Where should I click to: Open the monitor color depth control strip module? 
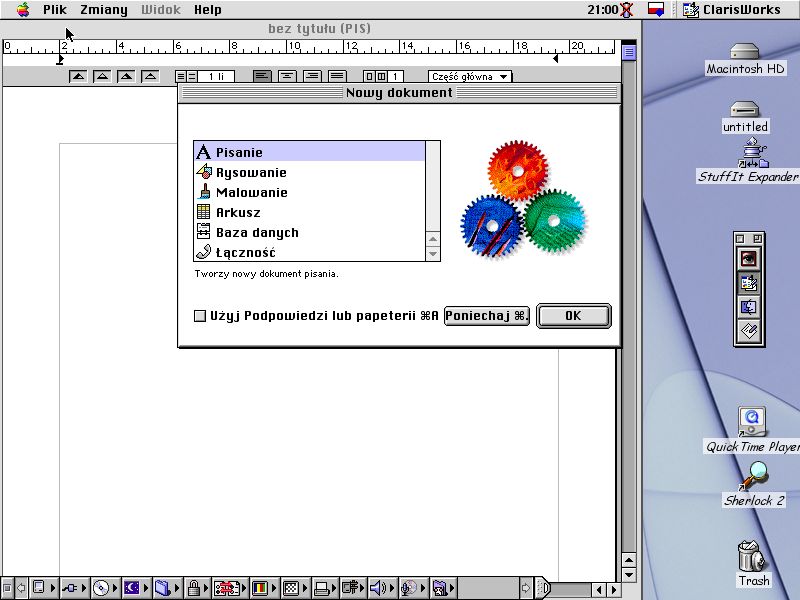point(264,588)
